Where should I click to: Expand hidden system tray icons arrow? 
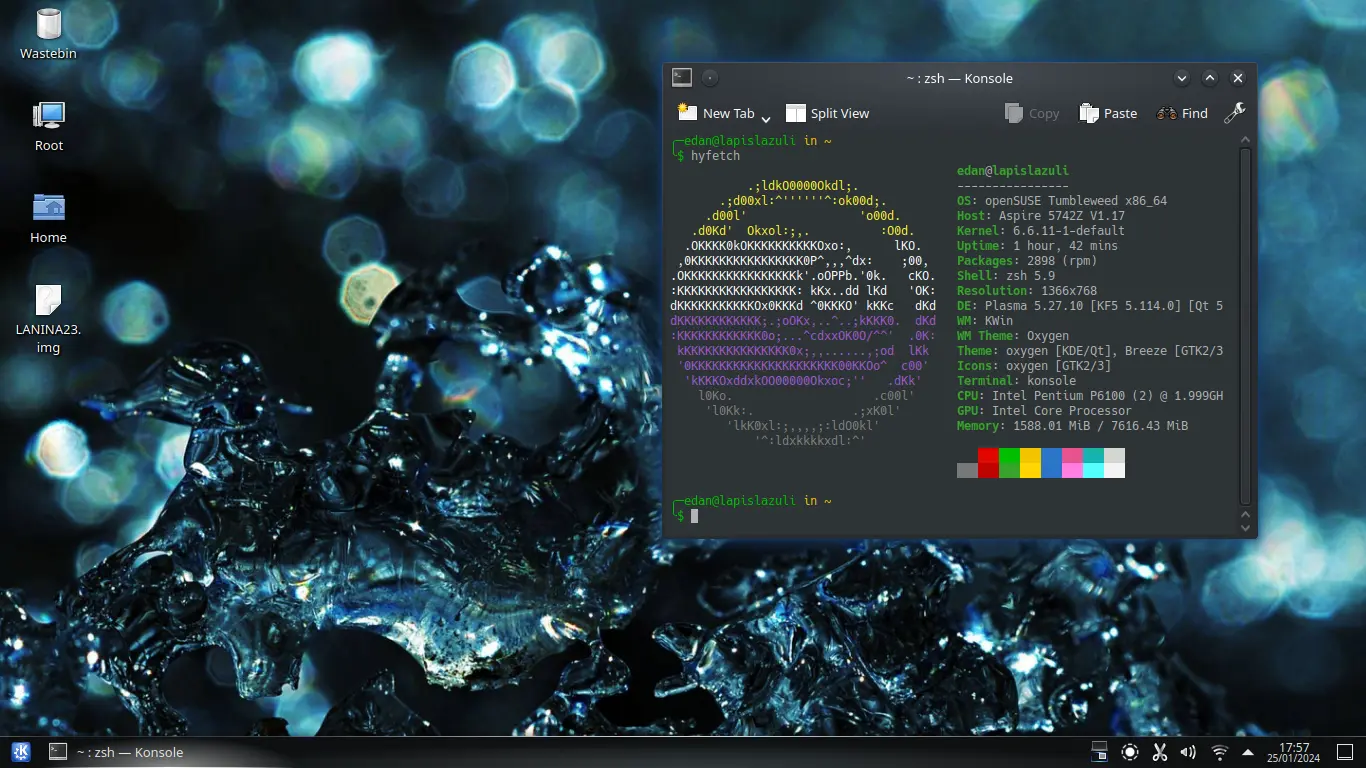coord(1247,752)
